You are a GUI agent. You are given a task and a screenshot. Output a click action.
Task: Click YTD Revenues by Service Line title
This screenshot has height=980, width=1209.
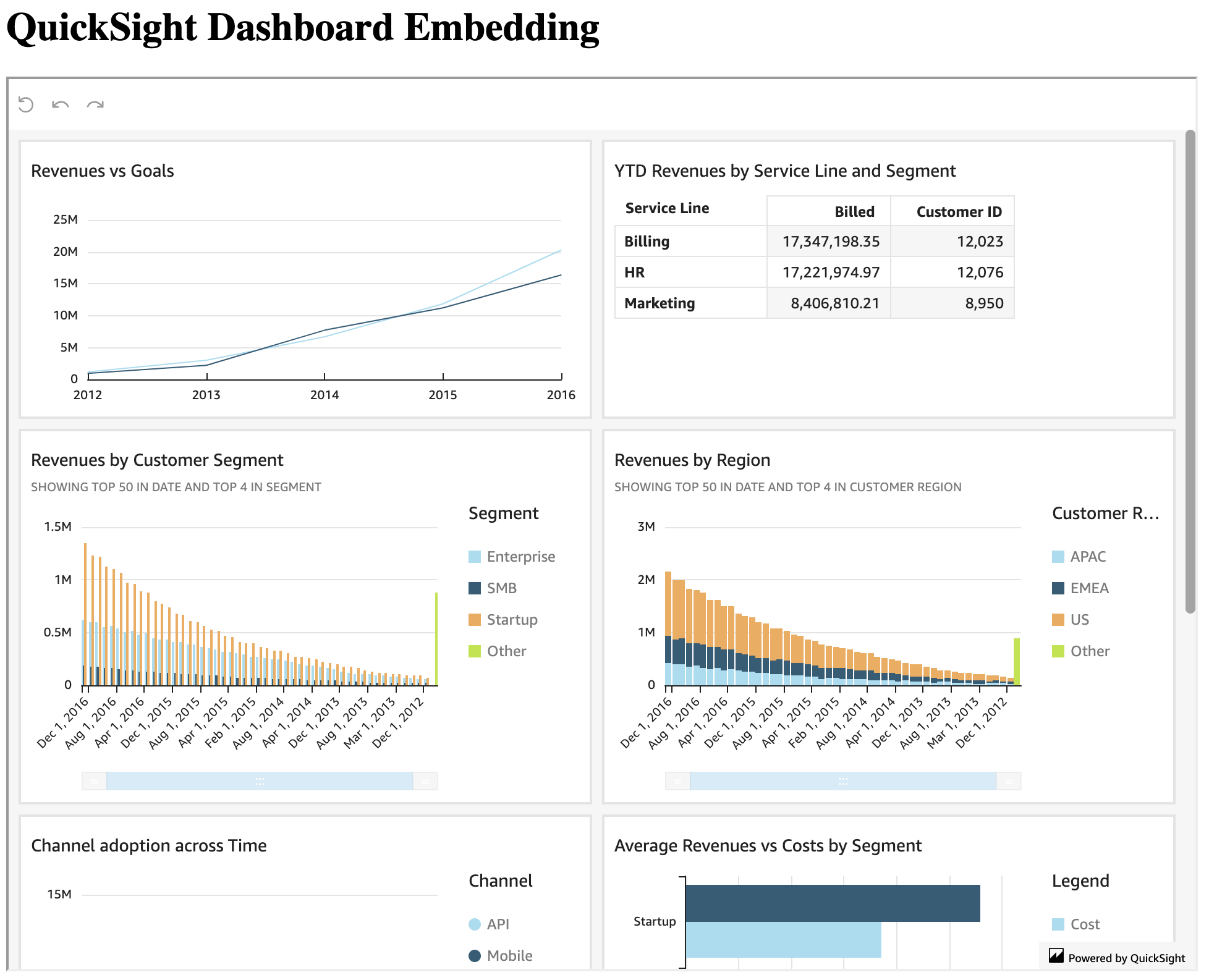click(785, 171)
